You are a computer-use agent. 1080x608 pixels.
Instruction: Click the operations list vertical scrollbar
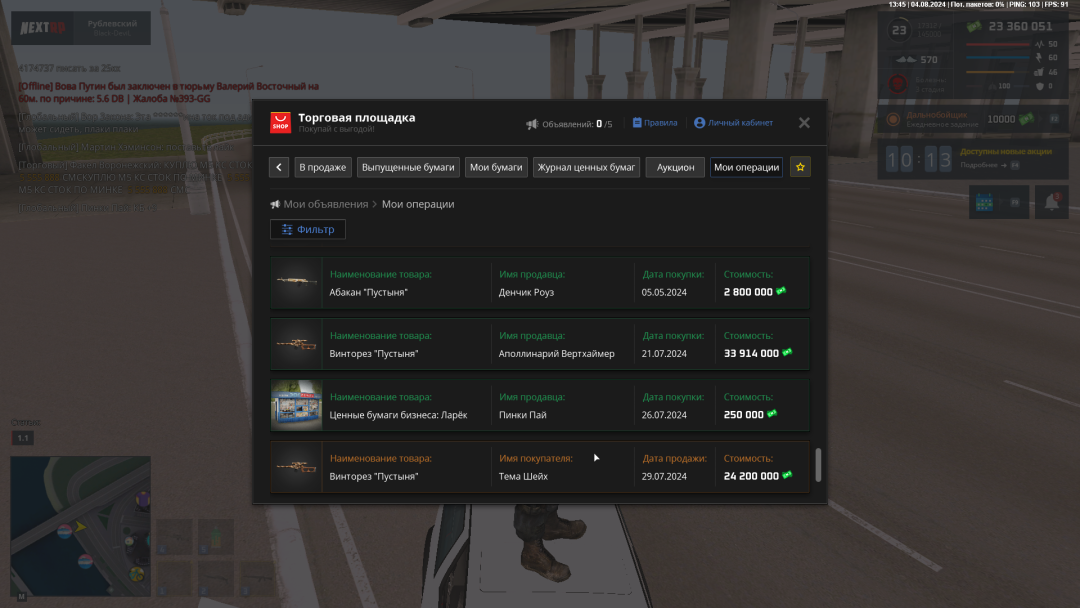click(819, 464)
